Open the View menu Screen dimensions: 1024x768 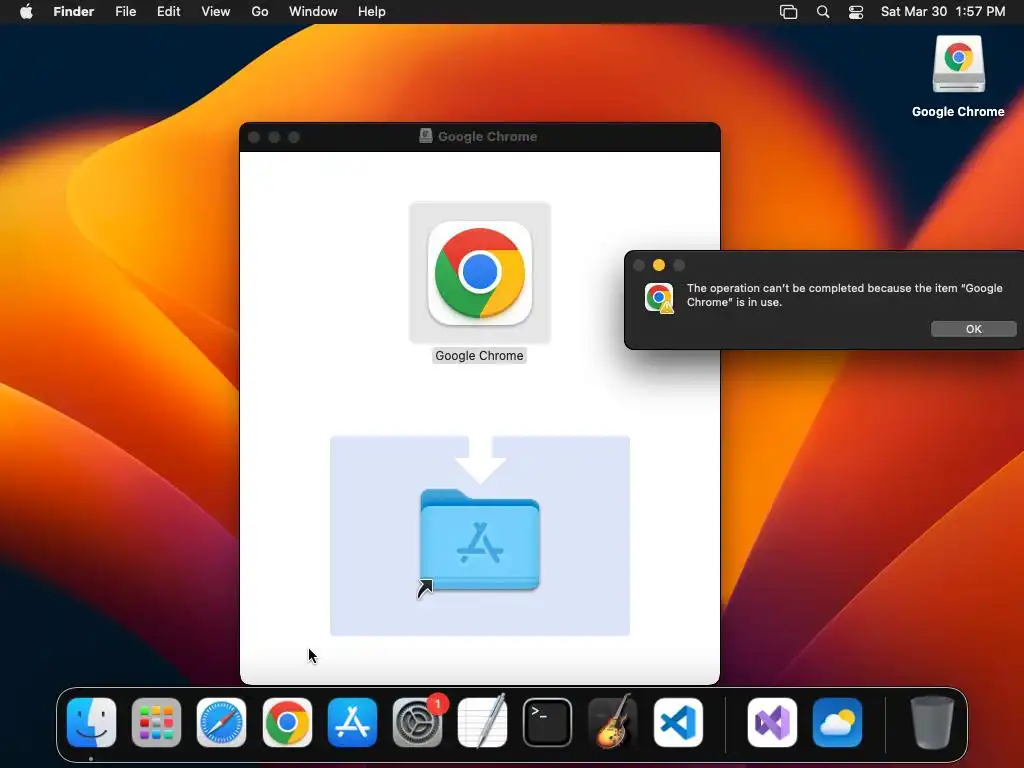click(216, 12)
